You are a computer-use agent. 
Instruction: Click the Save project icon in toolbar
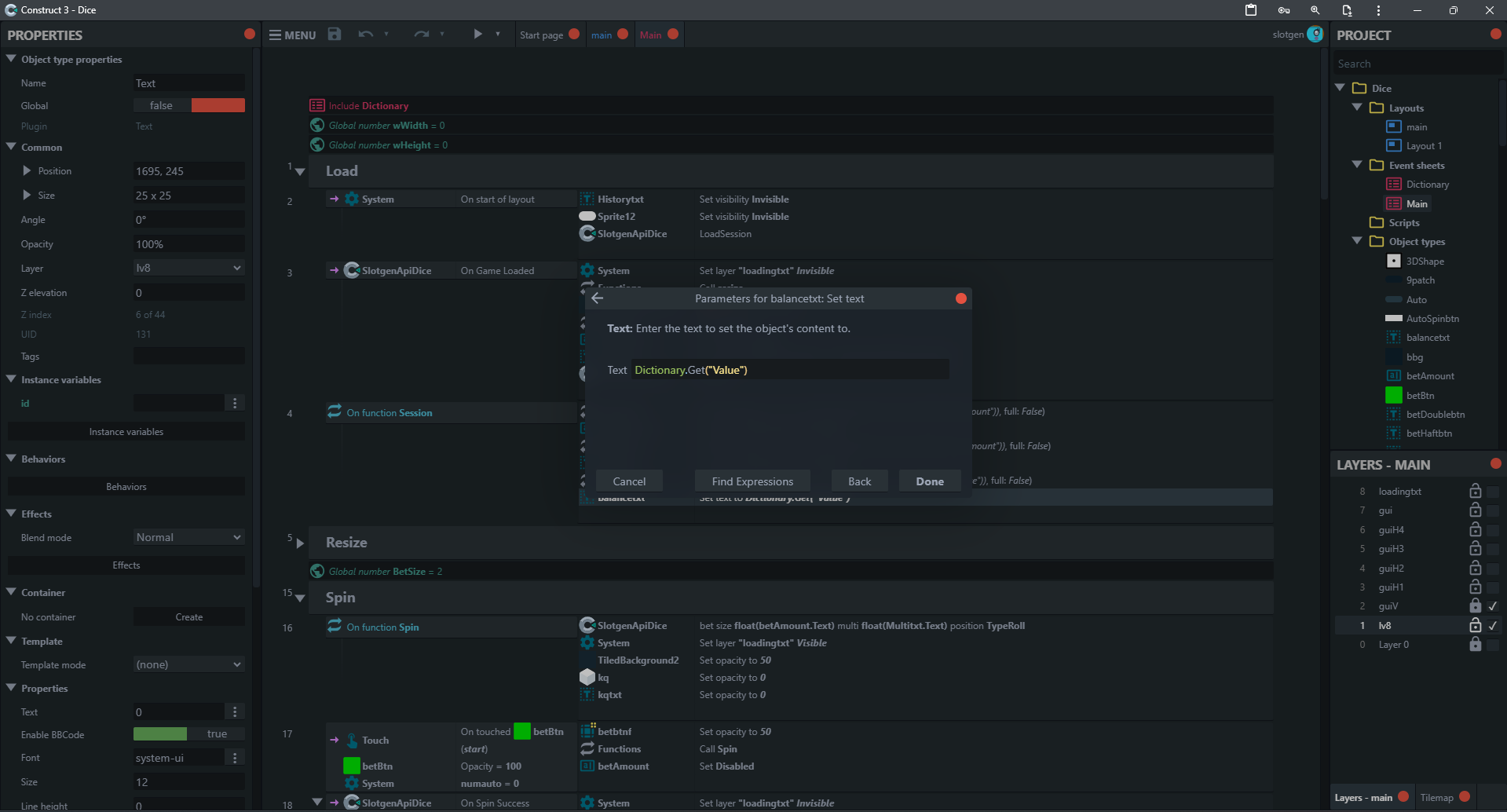pos(335,34)
